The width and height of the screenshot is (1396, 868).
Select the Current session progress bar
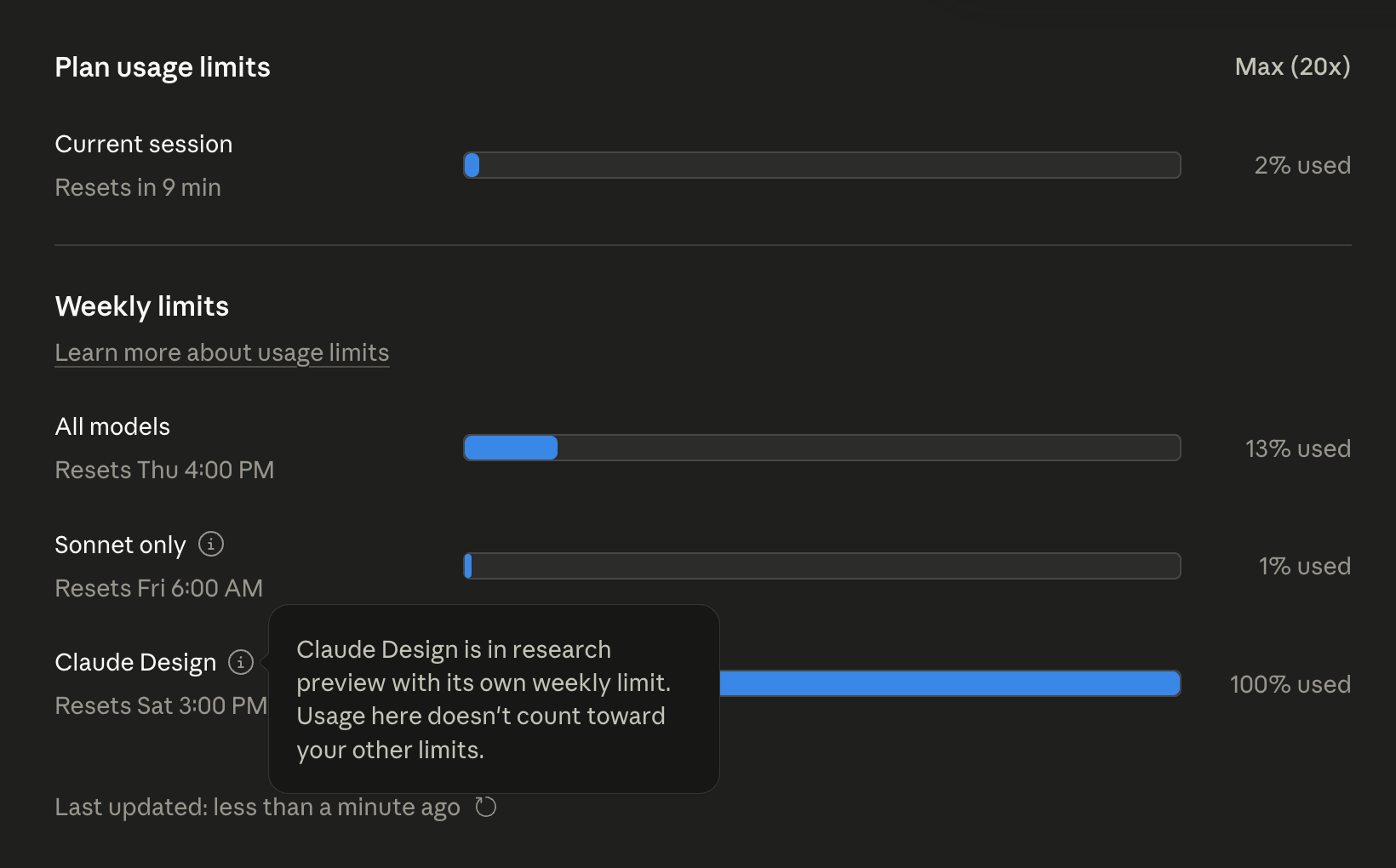coord(821,165)
